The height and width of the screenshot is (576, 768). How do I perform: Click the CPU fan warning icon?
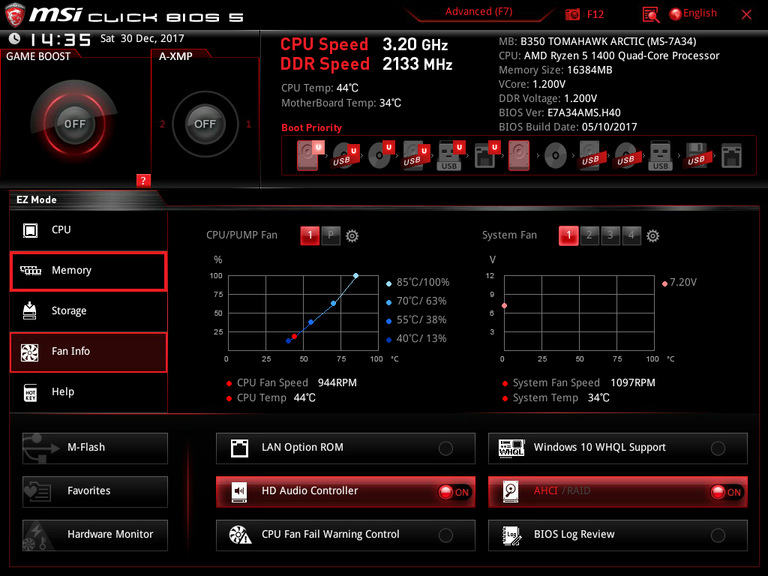tap(240, 535)
